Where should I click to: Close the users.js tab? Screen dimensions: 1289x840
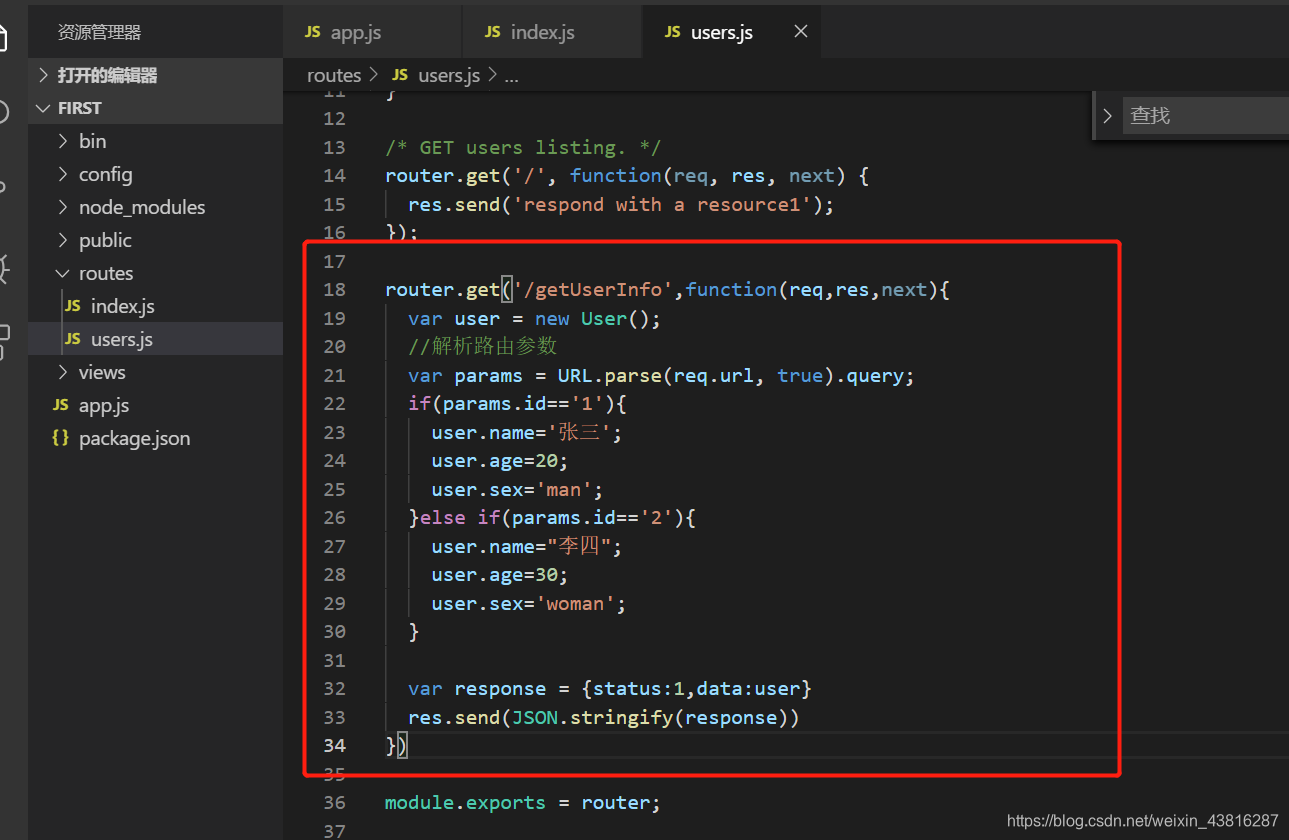[x=800, y=32]
